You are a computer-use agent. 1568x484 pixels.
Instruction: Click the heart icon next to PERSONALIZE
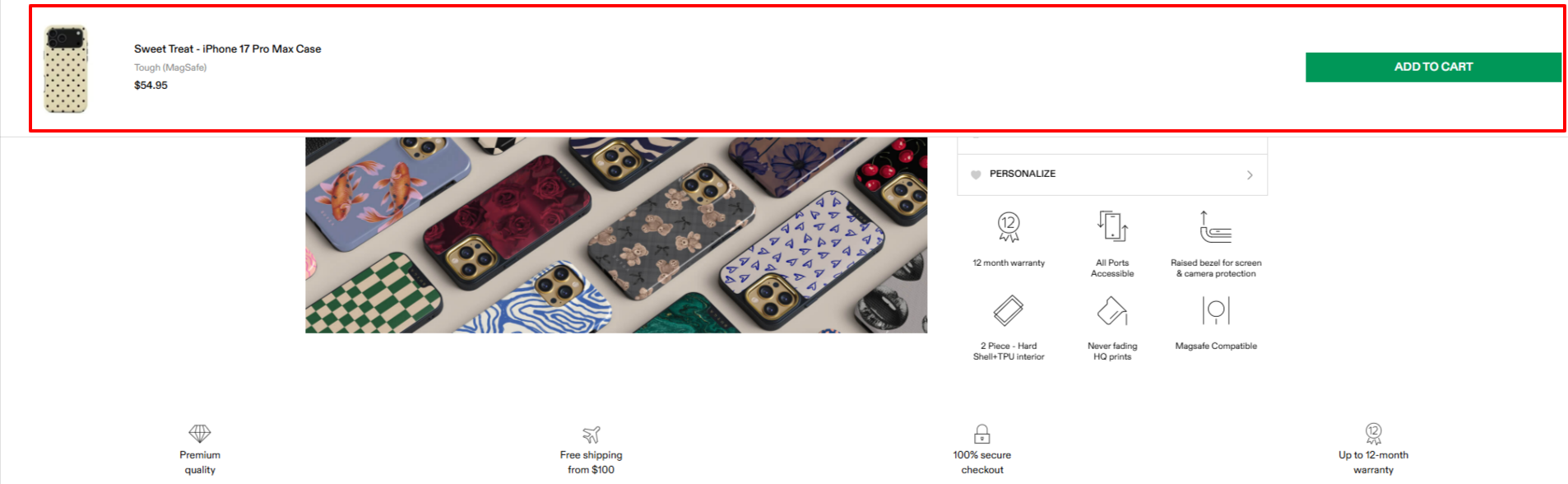(x=976, y=175)
